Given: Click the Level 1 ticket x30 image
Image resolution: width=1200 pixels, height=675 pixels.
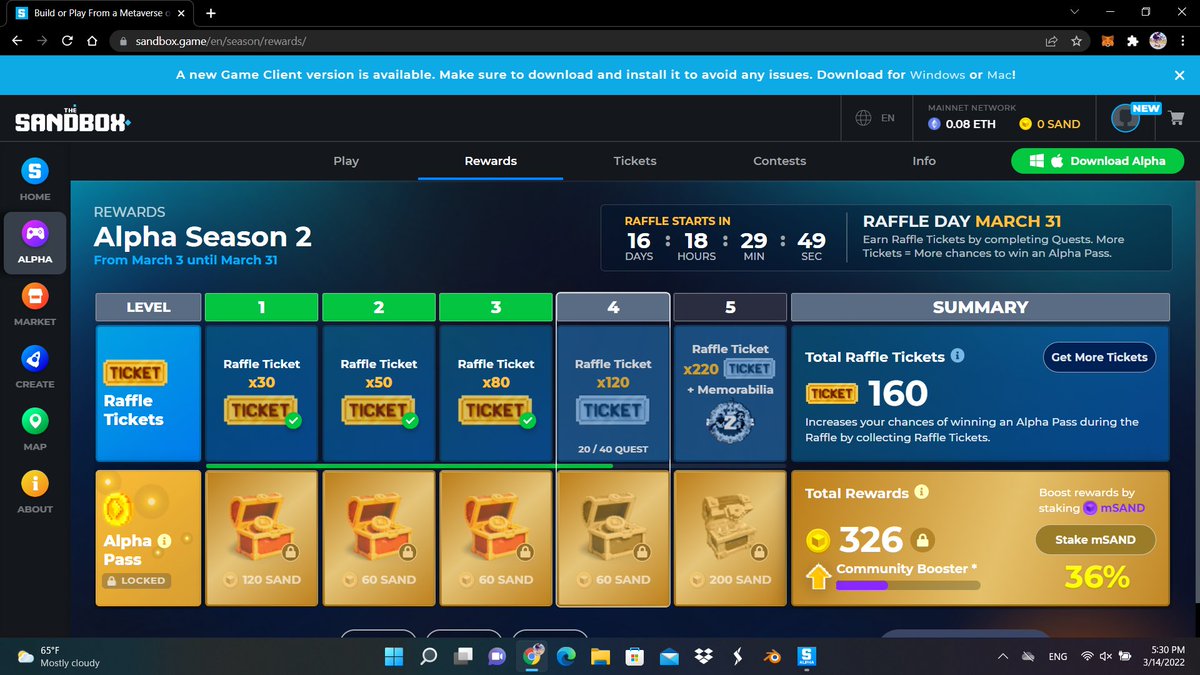Looking at the screenshot, I should (x=261, y=409).
